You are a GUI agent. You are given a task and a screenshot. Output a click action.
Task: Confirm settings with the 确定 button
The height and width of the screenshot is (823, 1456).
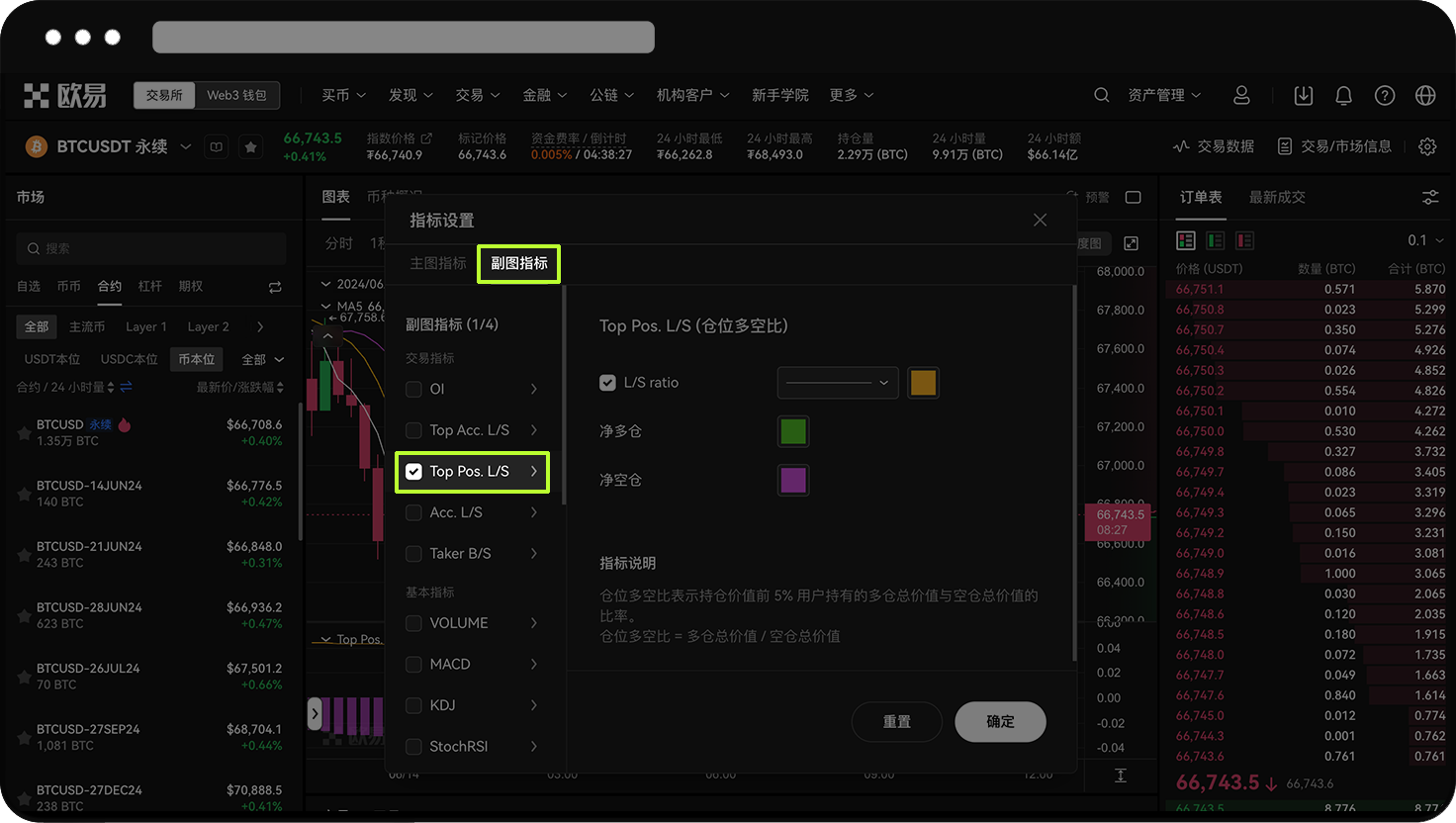[x=999, y=722]
